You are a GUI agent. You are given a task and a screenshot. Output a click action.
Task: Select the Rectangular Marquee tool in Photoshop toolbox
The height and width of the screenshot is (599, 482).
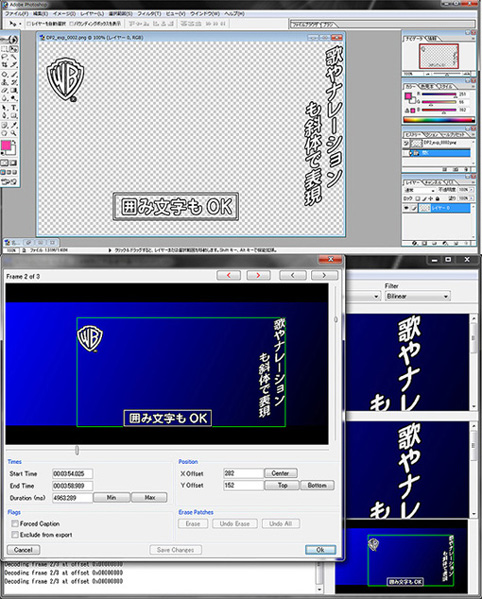click(4, 49)
